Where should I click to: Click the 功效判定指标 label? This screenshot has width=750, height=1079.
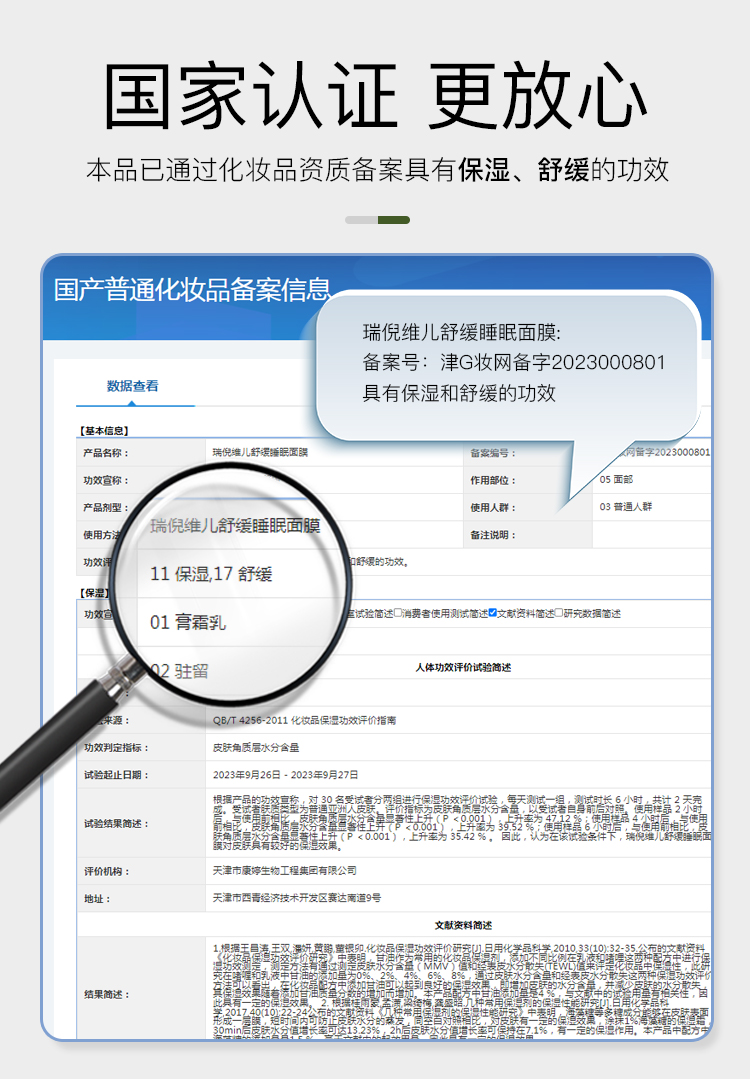[116, 747]
